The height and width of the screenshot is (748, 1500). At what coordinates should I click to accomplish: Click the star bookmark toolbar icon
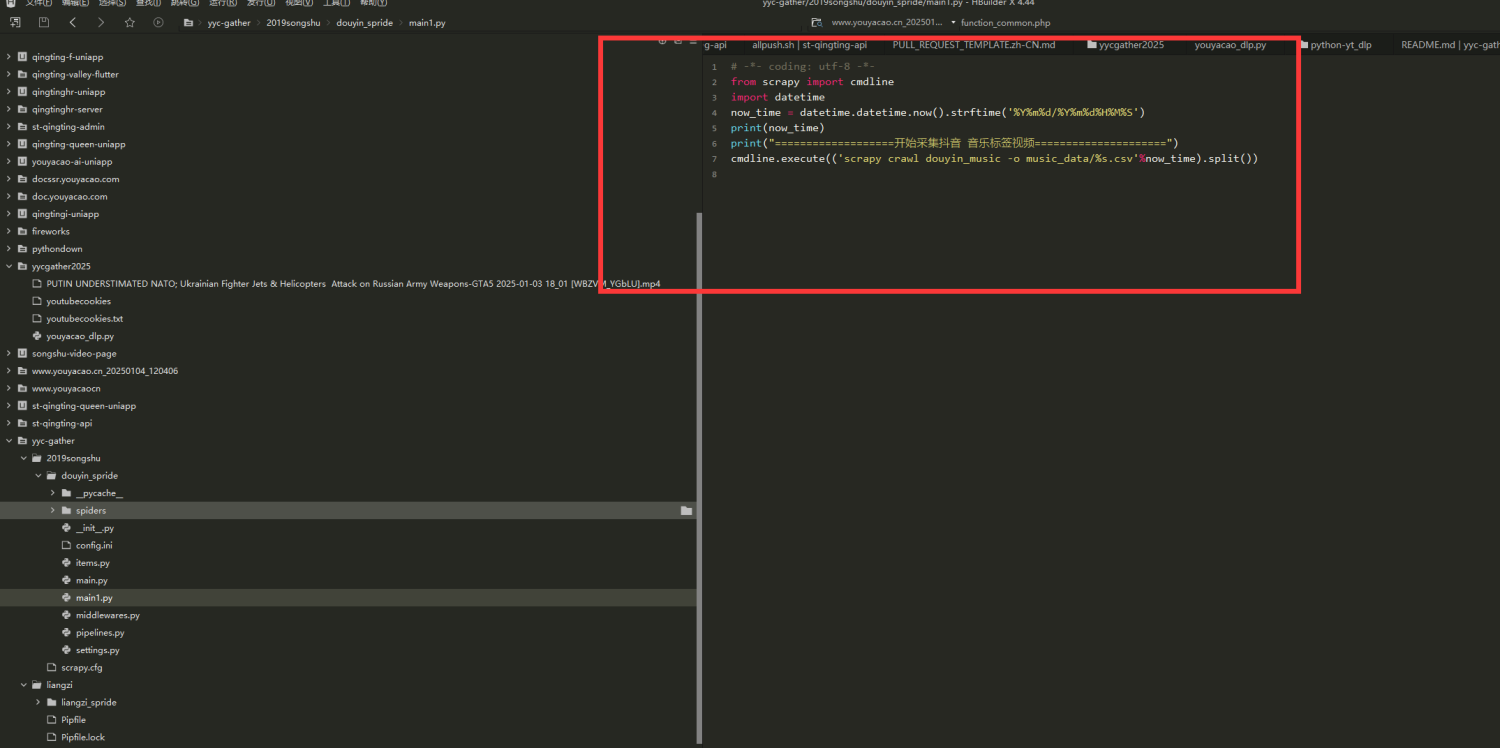point(130,22)
